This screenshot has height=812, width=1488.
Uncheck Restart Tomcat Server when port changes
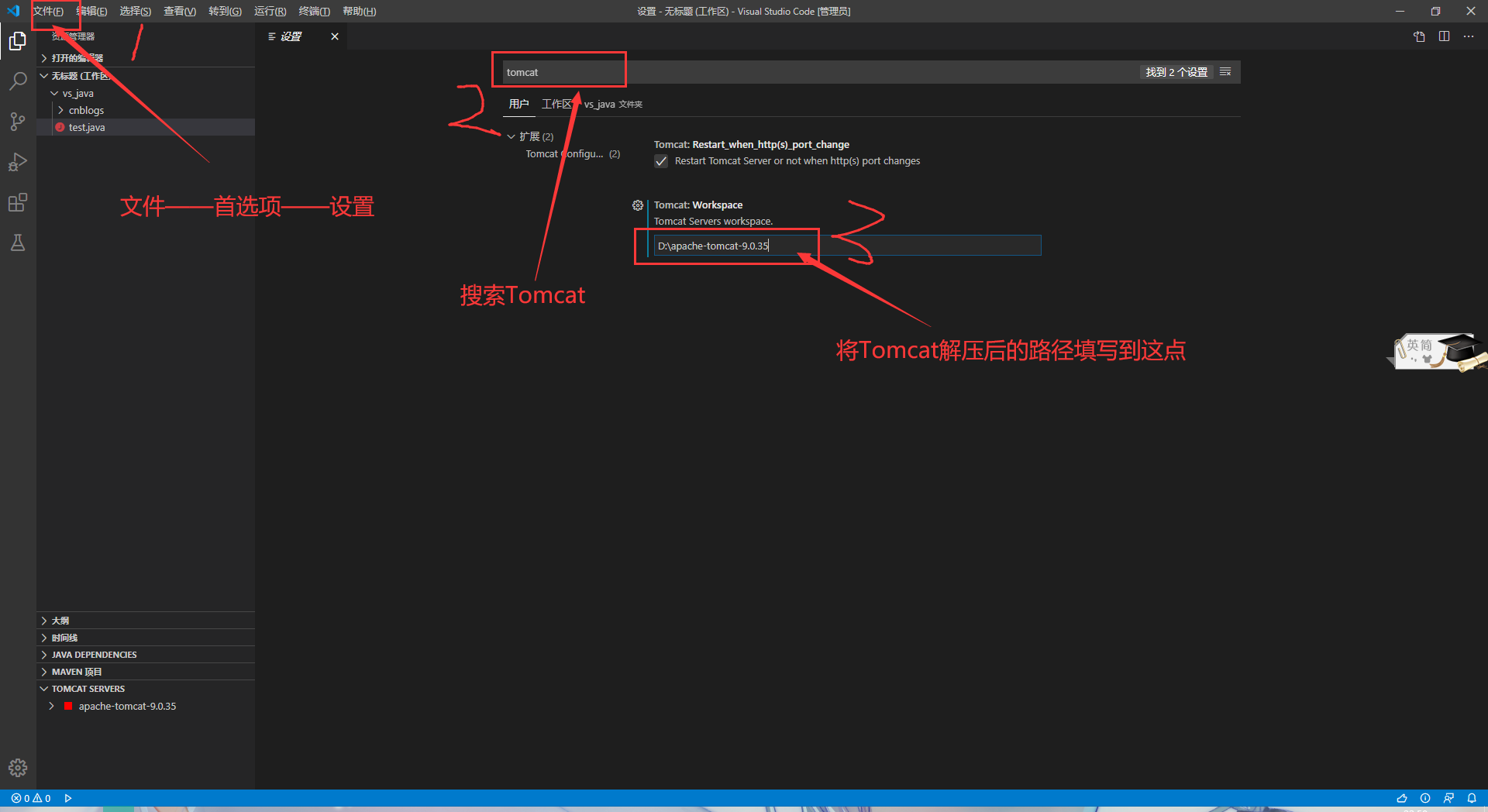(660, 161)
